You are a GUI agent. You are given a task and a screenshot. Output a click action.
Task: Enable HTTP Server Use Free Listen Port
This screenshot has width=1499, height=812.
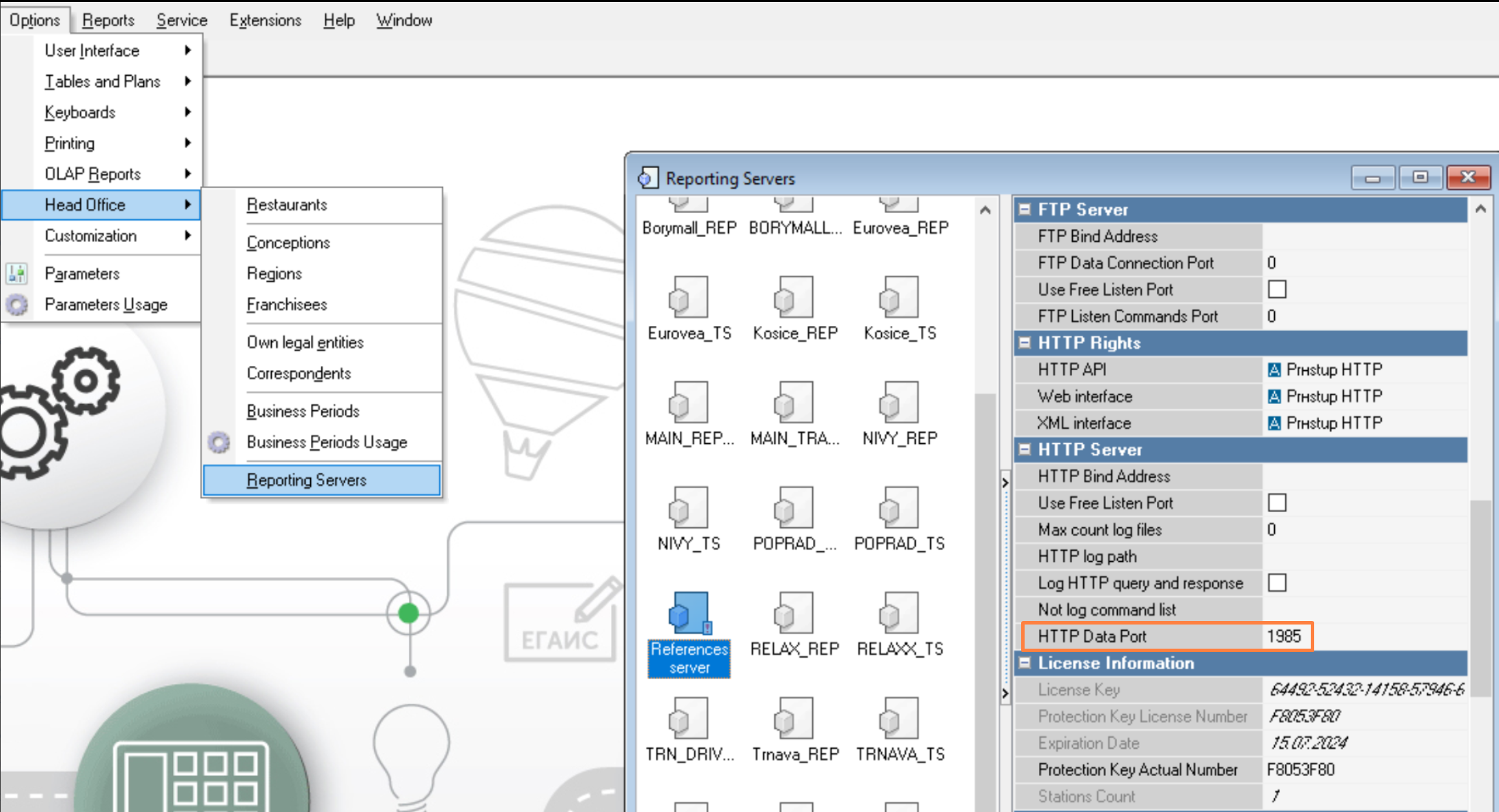(x=1276, y=503)
